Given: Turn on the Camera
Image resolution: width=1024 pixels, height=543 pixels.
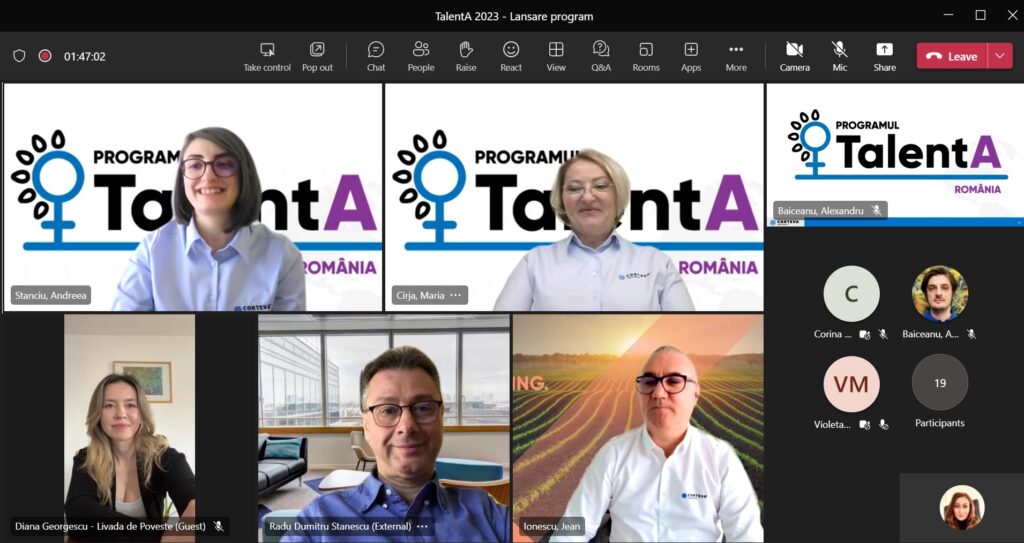Looking at the screenshot, I should [x=794, y=57].
